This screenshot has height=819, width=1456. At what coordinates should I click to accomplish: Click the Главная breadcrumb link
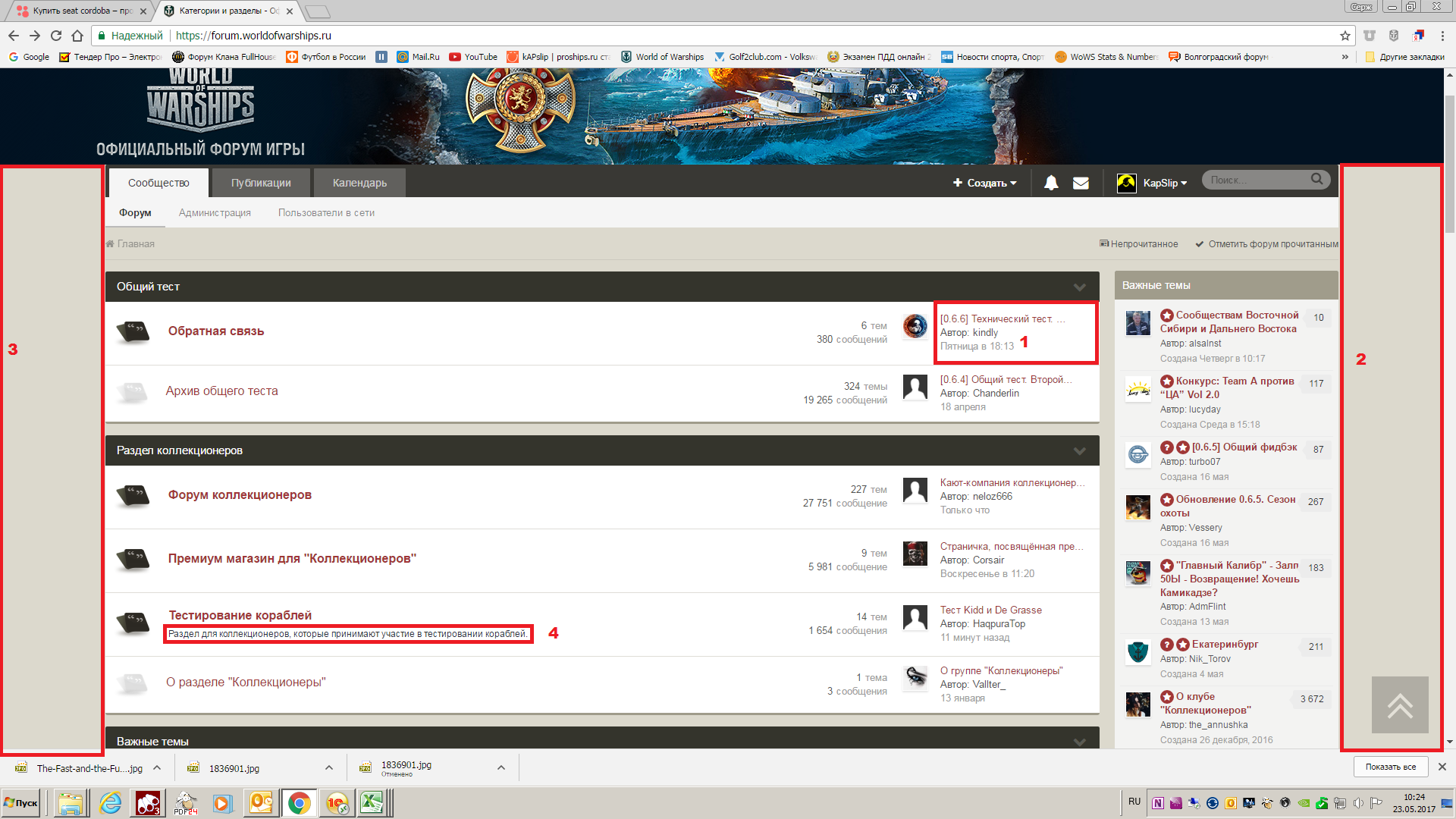[x=130, y=244]
